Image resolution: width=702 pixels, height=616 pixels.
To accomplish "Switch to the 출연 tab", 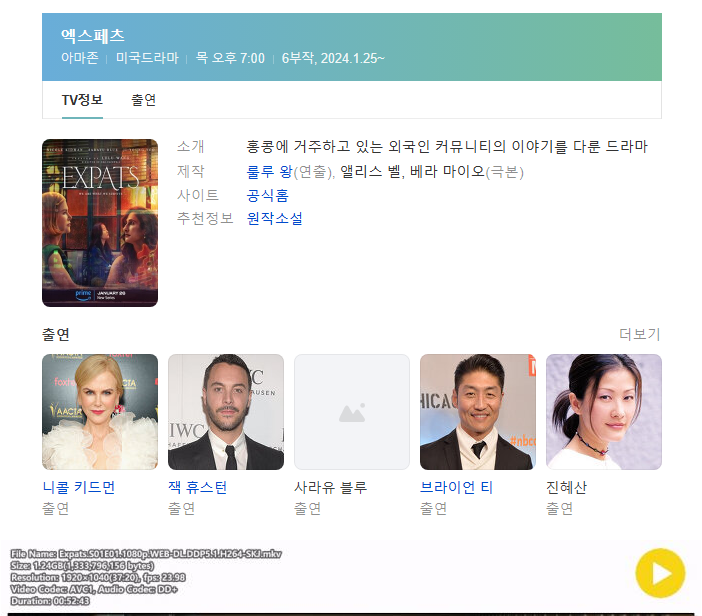I will (143, 100).
